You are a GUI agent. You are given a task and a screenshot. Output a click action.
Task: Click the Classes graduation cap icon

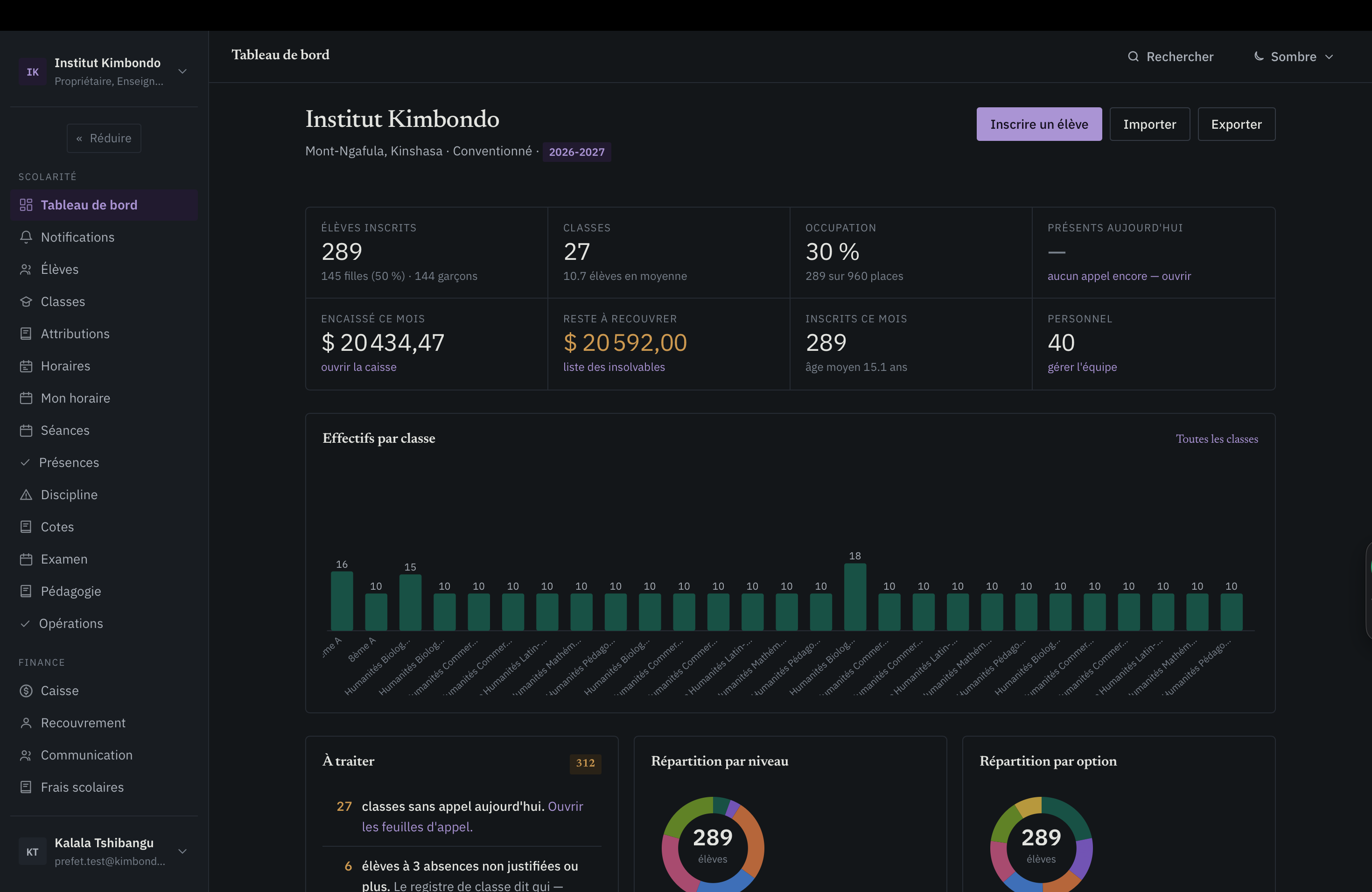[x=26, y=301]
